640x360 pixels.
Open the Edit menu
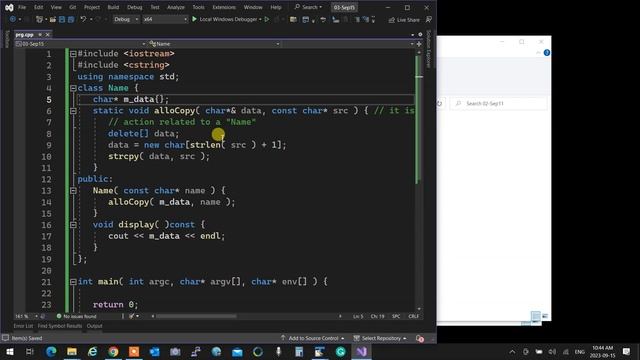(x=38, y=7)
